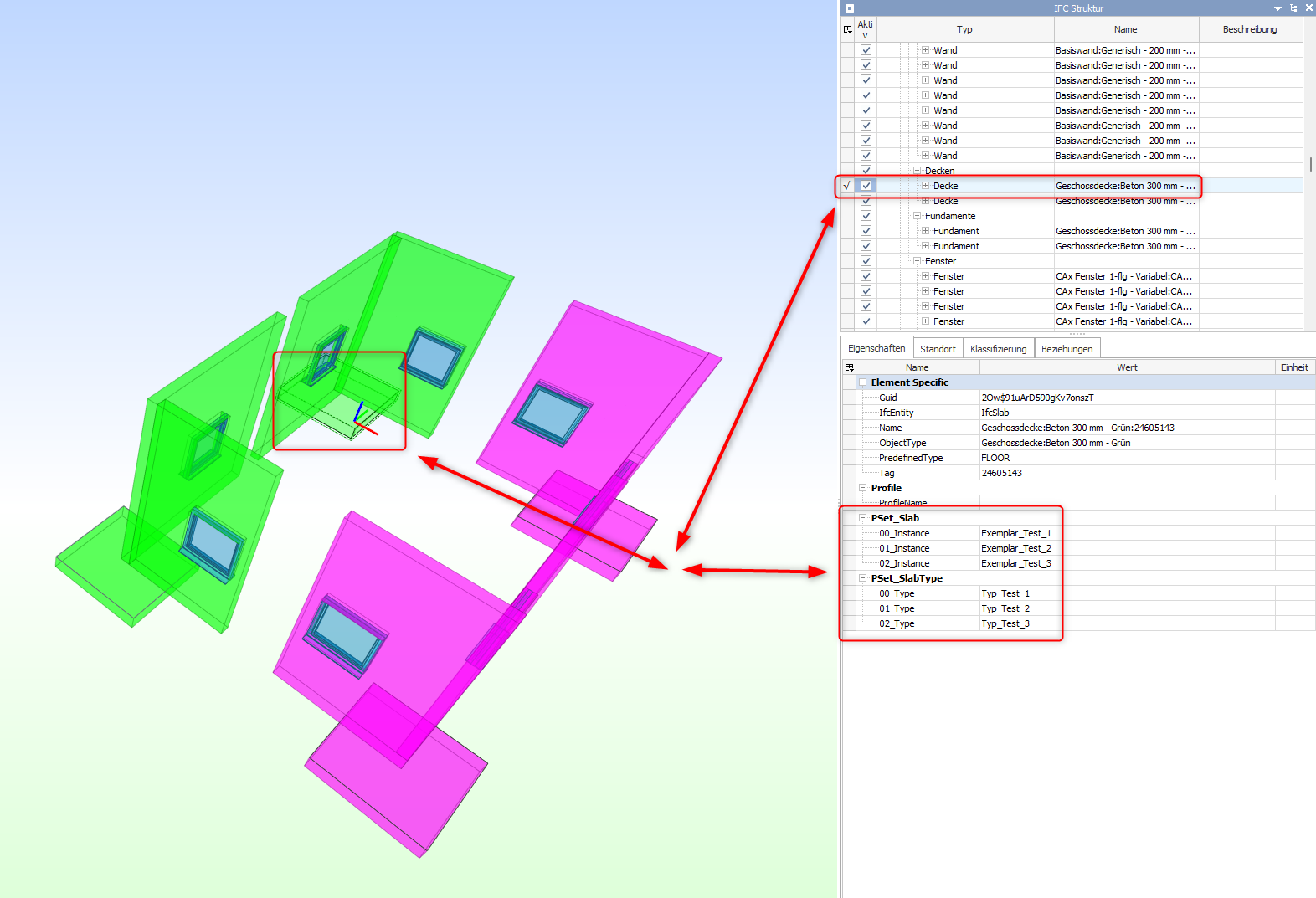Select the Guid value cell
The width and height of the screenshot is (1316, 898).
click(1127, 398)
